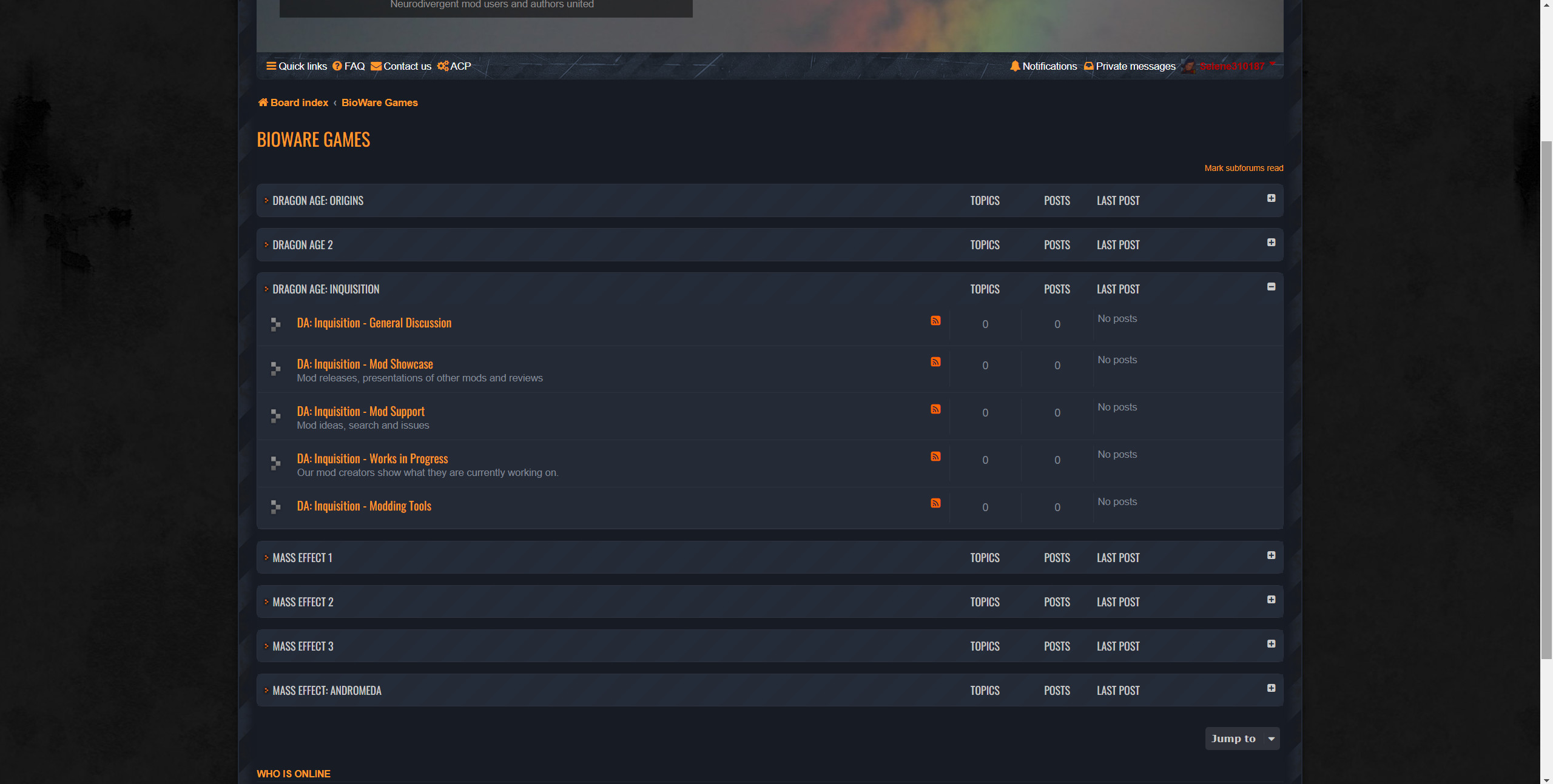
Task: Go to Board index breadcrumb
Action: (299, 102)
